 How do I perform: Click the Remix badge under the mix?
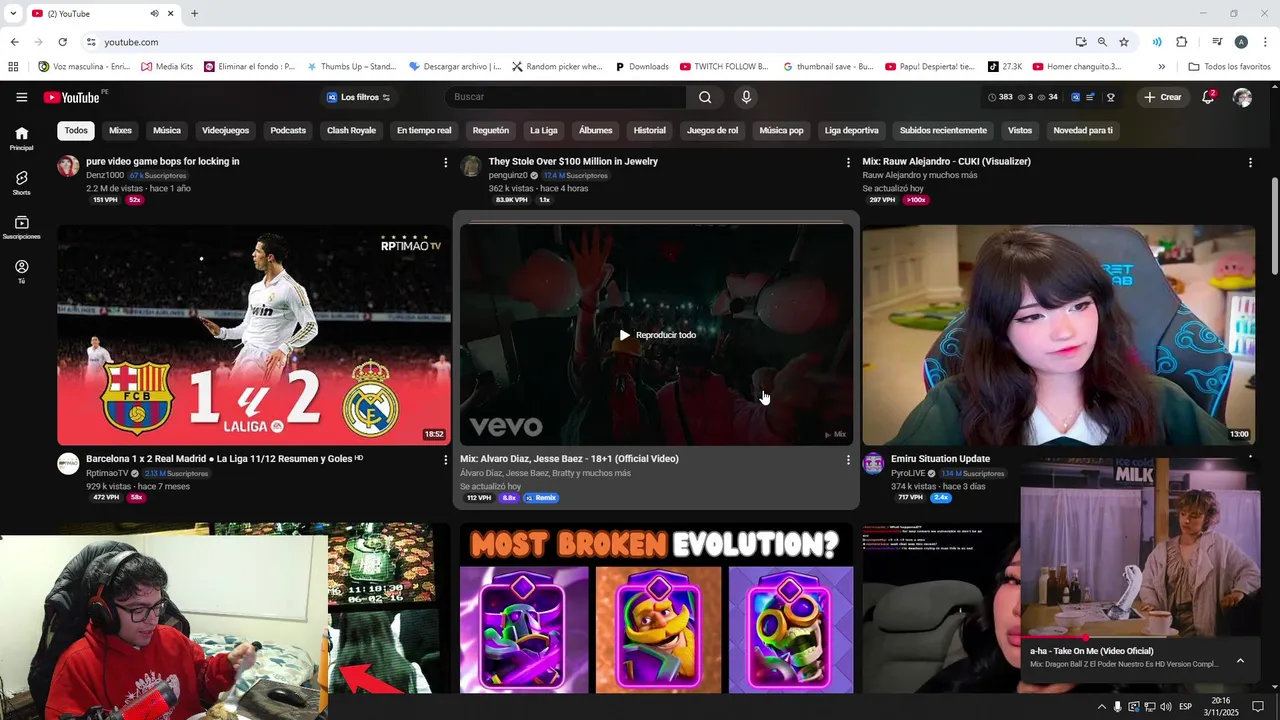point(541,498)
